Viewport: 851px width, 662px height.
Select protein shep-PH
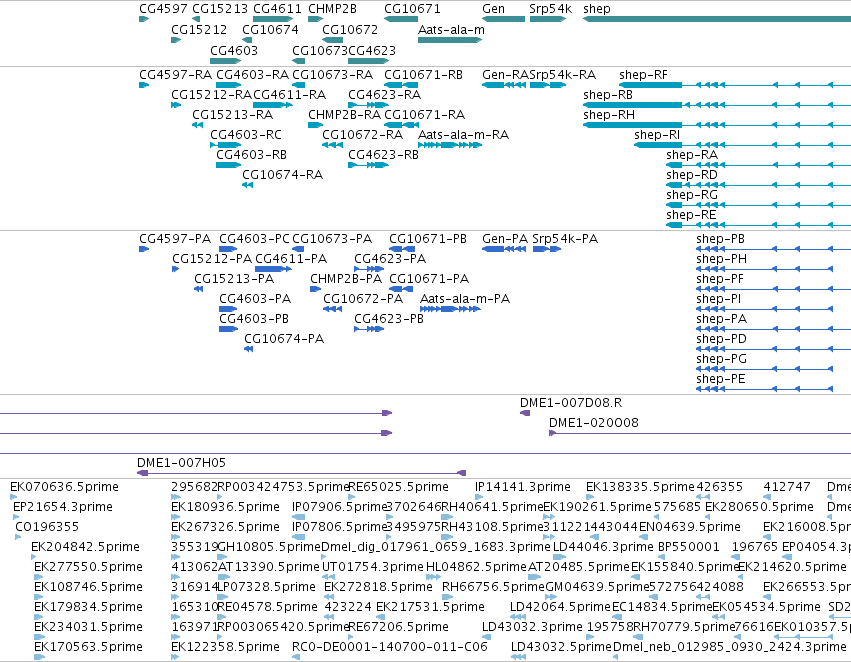[721, 259]
